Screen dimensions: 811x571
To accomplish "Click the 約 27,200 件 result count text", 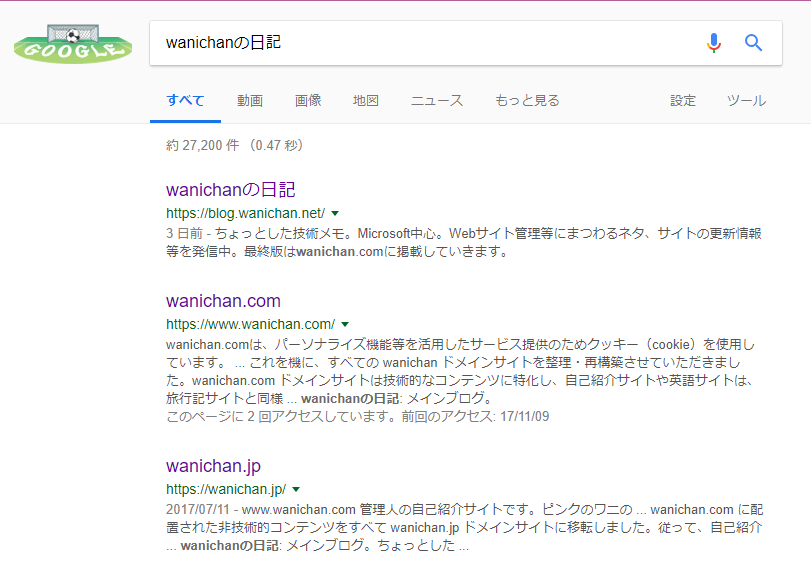I will (x=202, y=145).
